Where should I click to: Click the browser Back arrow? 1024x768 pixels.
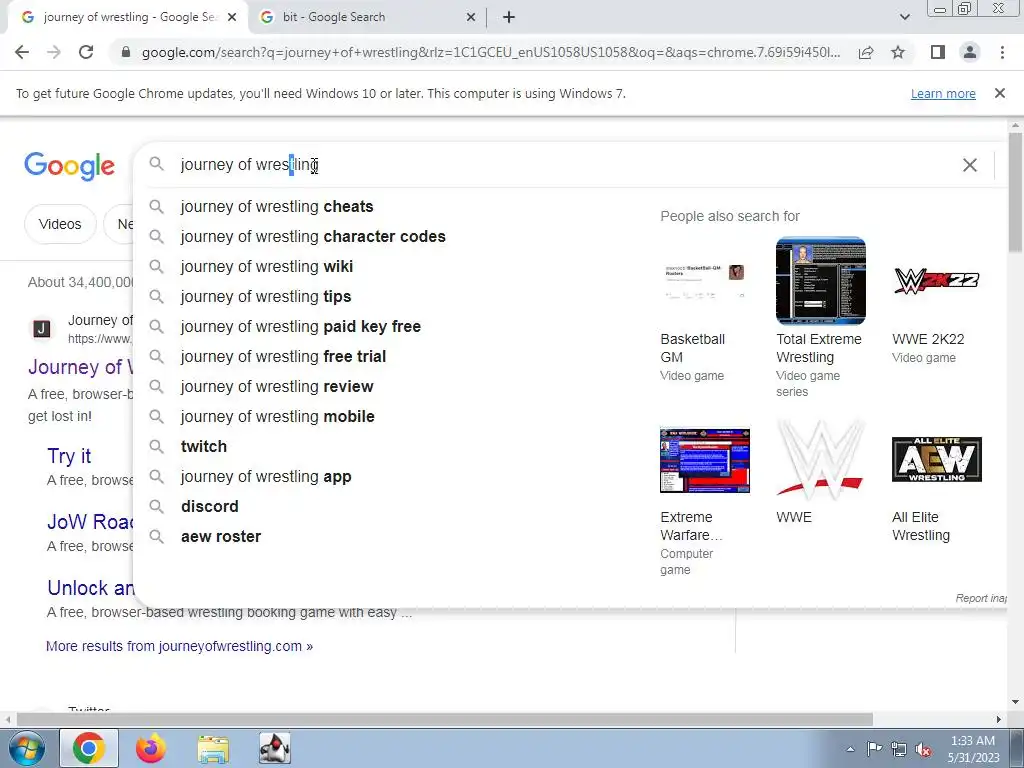pos(22,52)
